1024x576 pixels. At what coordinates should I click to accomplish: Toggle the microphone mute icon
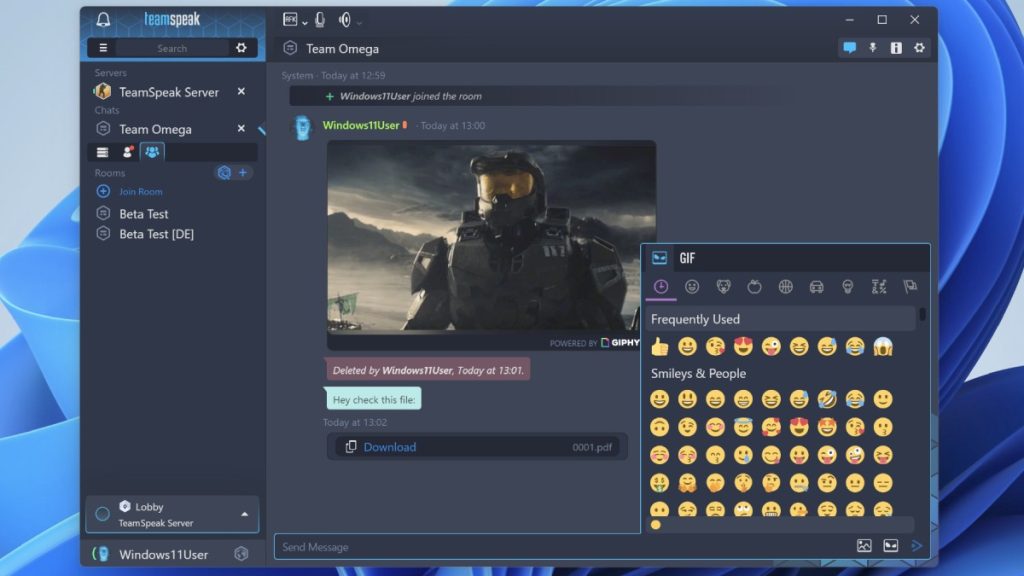[x=320, y=20]
